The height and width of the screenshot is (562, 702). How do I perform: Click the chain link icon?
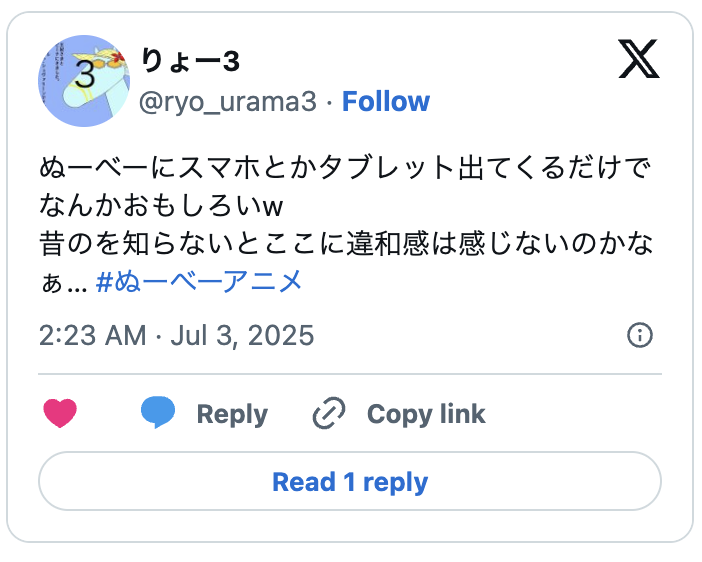[x=328, y=413]
